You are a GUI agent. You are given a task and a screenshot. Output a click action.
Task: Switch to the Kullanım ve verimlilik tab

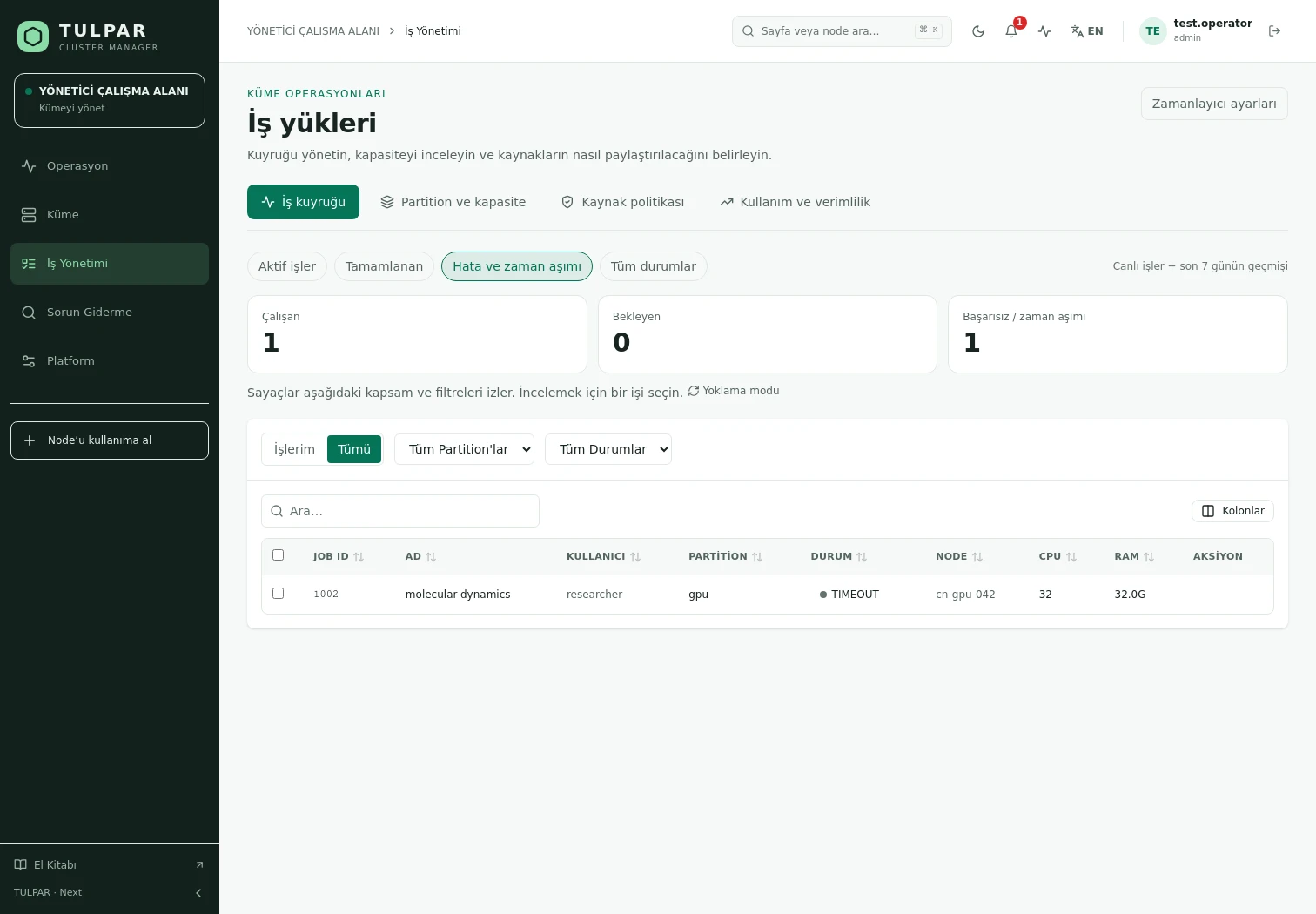click(x=795, y=202)
